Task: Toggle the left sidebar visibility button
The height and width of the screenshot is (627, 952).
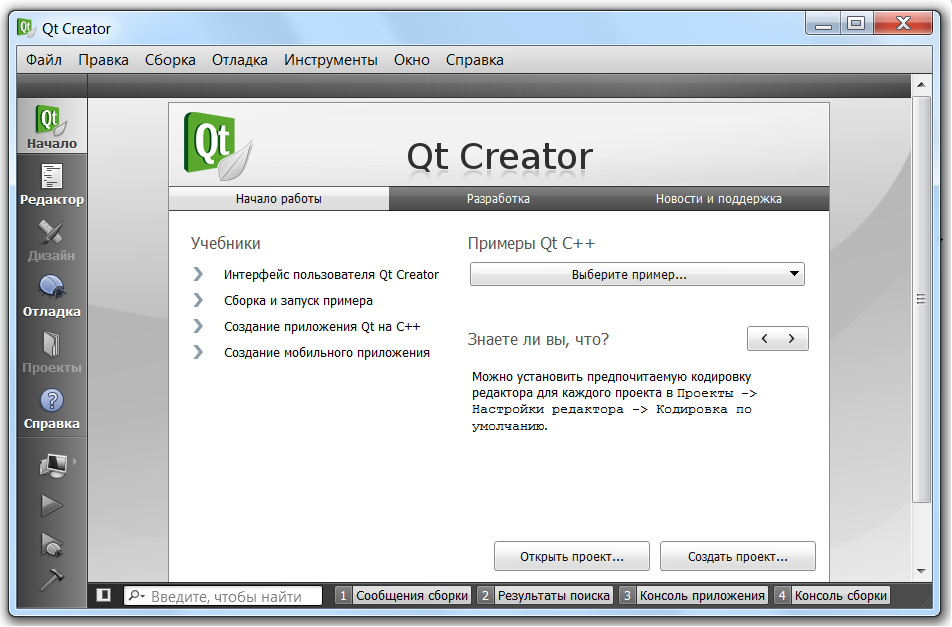Action: pyautogui.click(x=104, y=595)
